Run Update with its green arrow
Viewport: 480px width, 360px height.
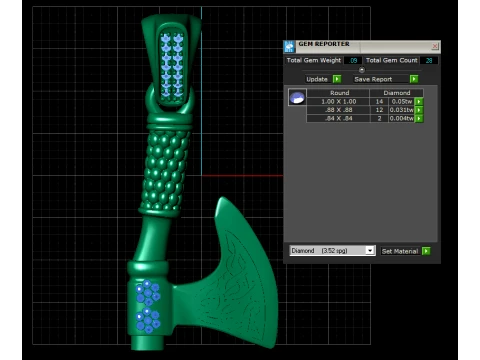pyautogui.click(x=337, y=79)
